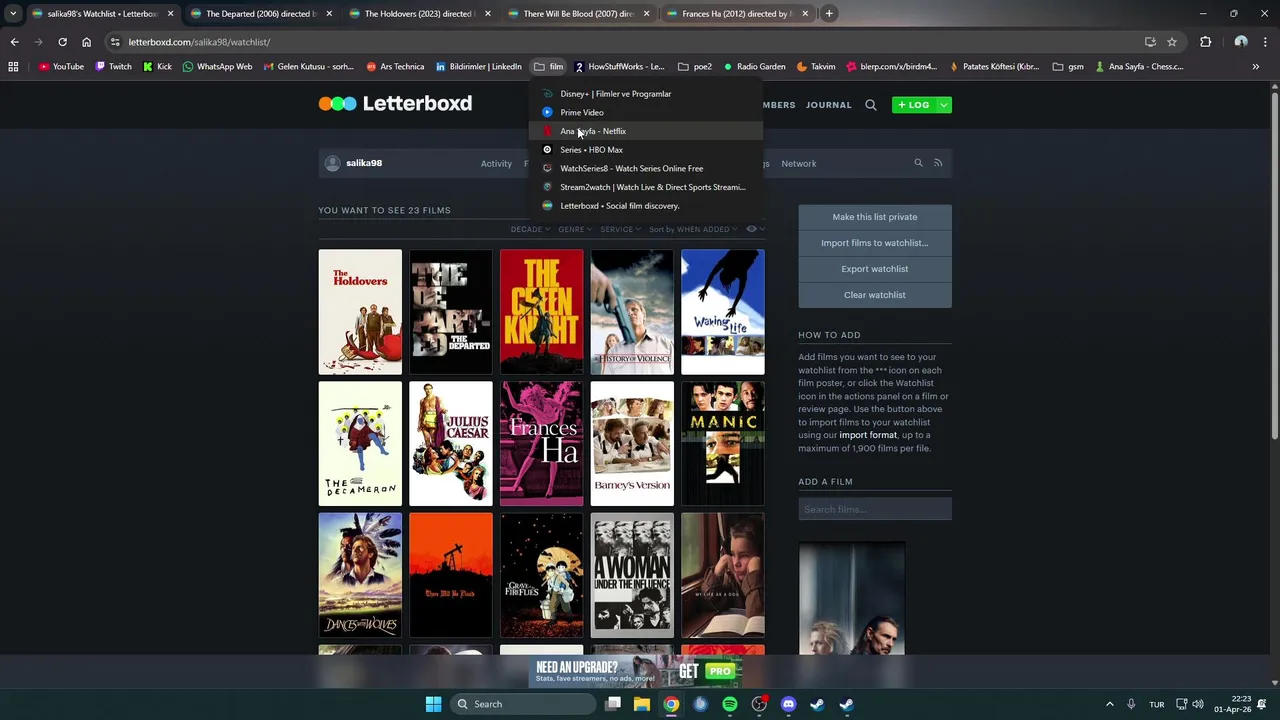
Task: Open A Woman Under the Influence poster
Action: [x=632, y=576]
